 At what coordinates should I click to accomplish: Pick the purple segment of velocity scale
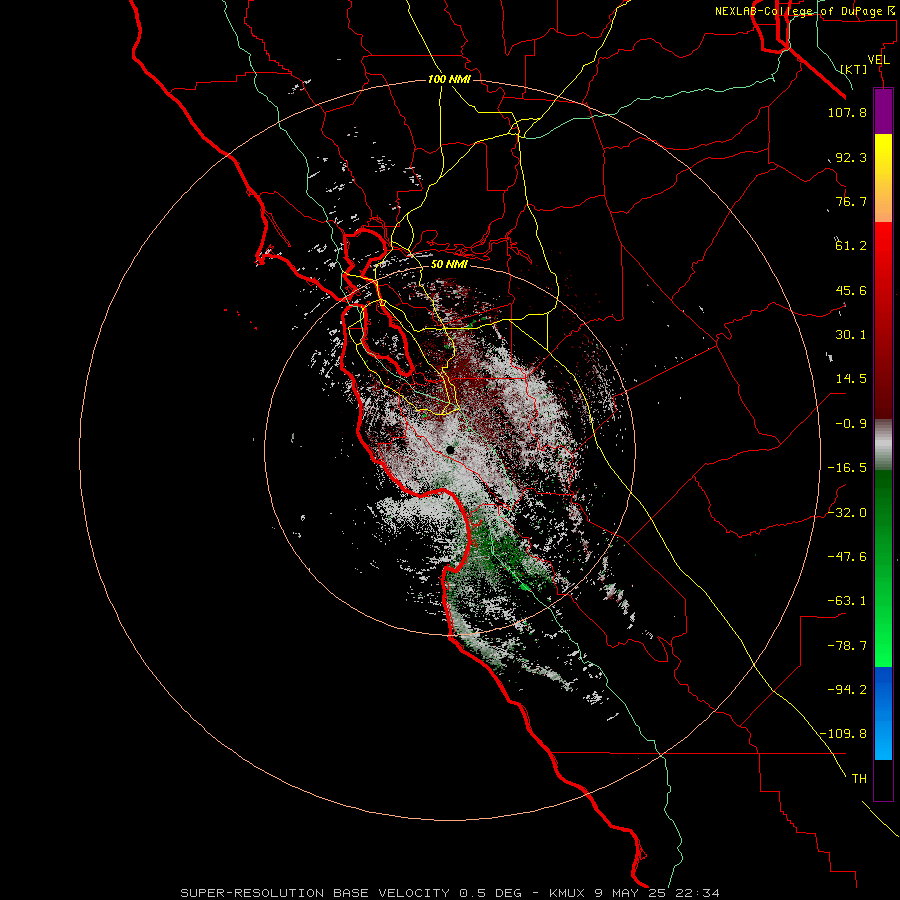pos(883,111)
